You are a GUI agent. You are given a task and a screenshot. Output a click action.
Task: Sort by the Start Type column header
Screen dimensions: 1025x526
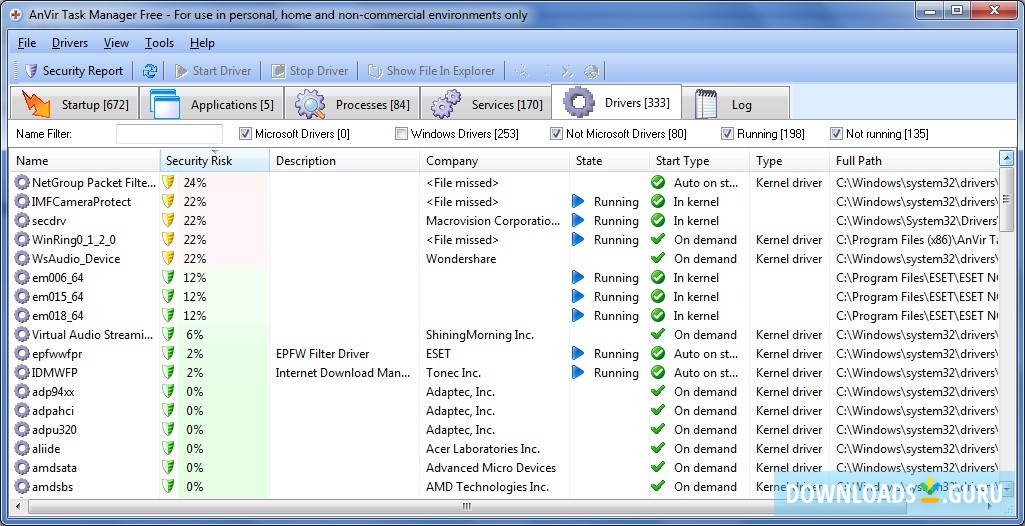tap(699, 161)
